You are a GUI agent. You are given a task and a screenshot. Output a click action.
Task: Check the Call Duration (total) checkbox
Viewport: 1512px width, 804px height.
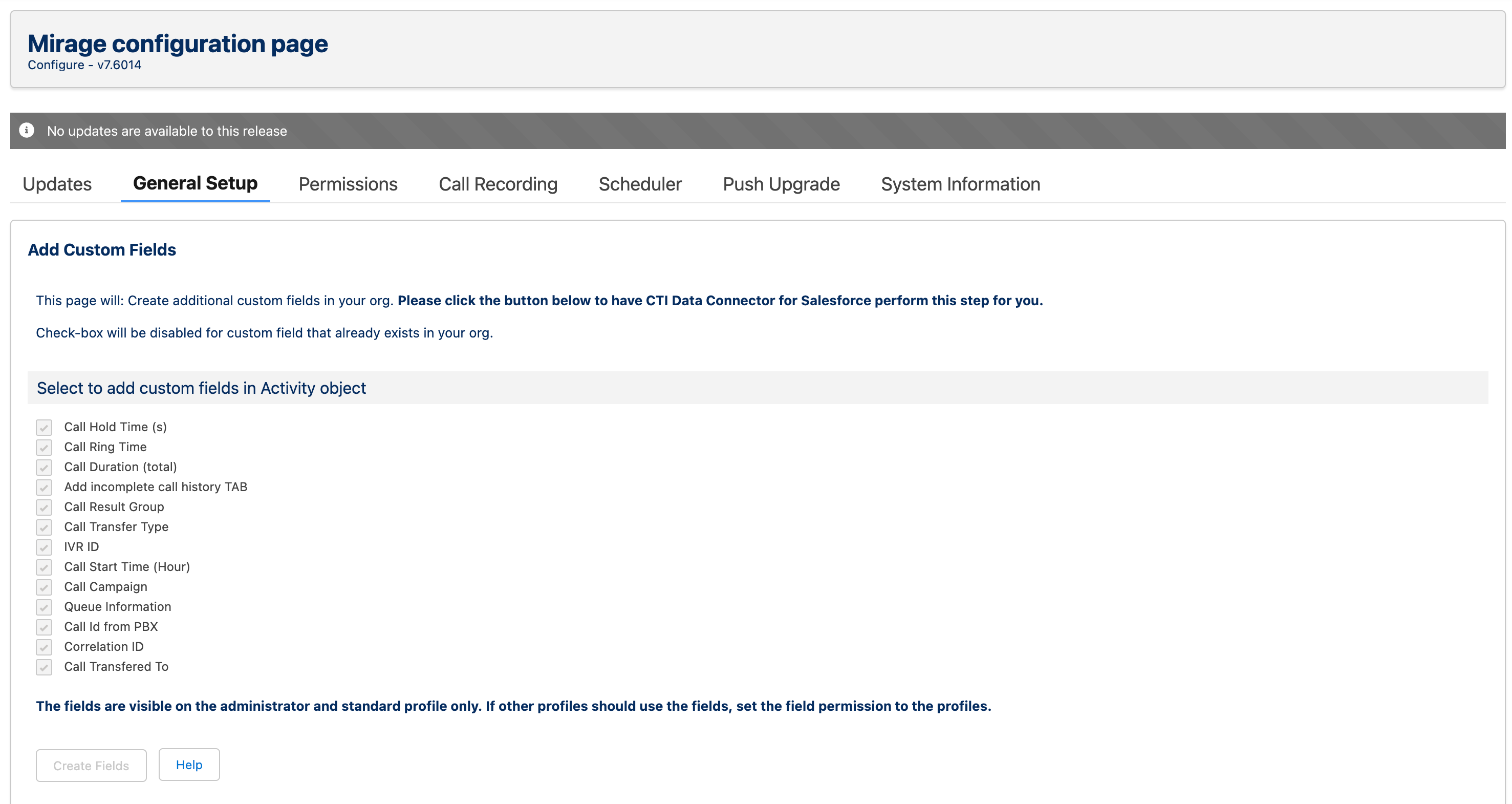44,468
